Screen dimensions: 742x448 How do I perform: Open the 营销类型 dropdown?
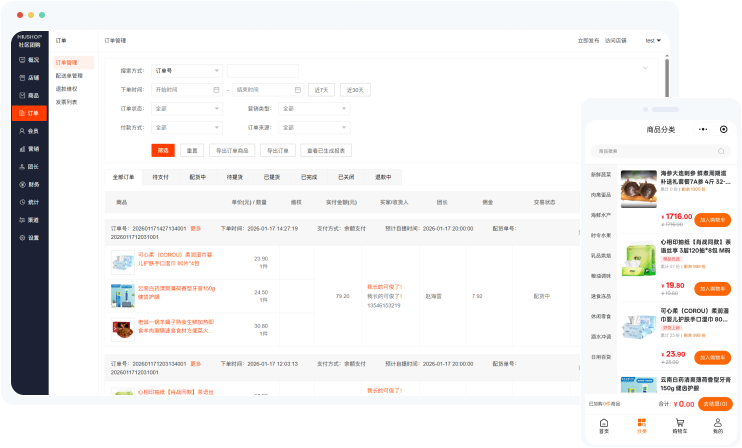coord(314,108)
